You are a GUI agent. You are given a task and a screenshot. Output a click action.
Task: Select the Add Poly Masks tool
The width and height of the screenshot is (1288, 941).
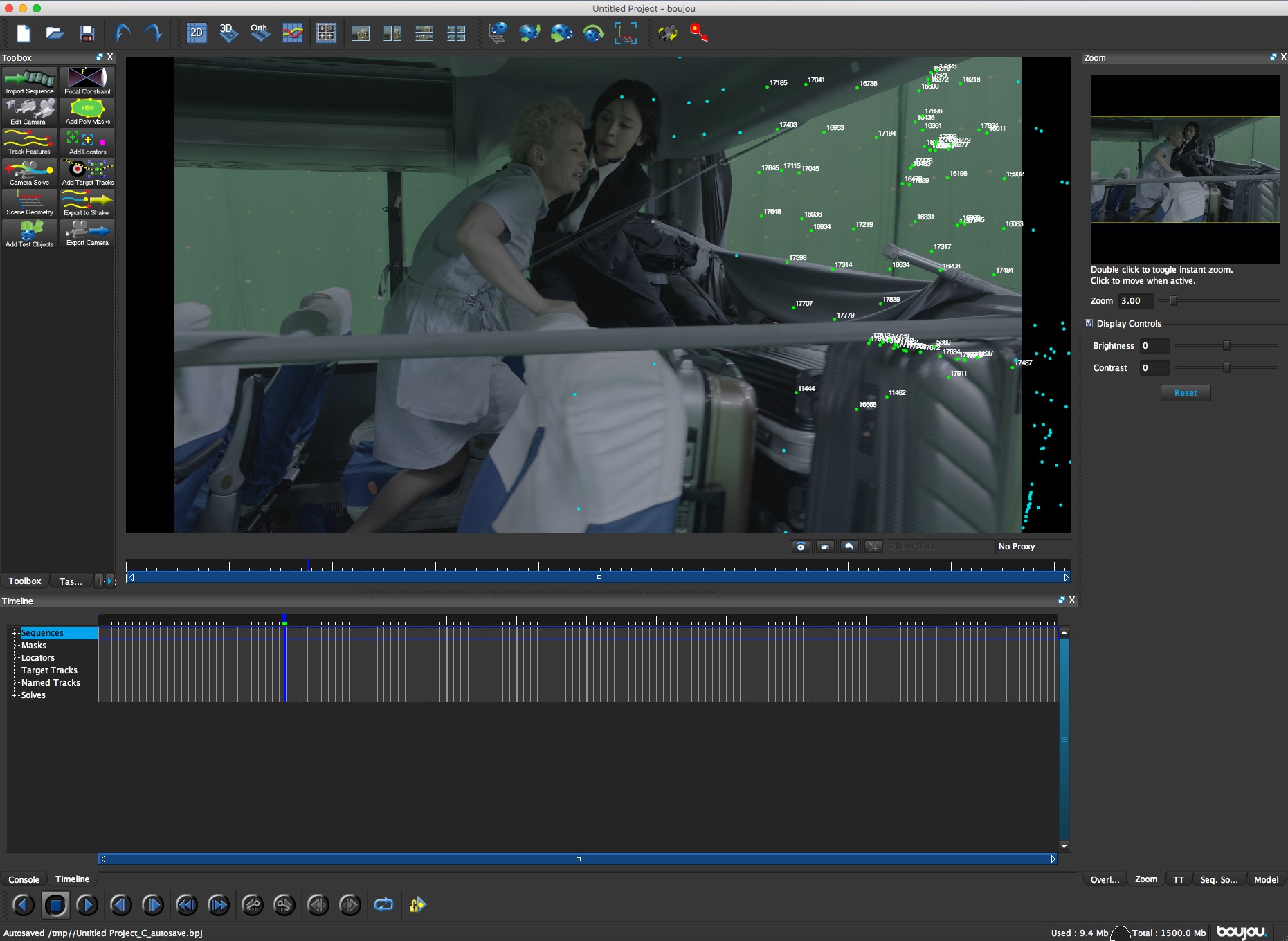point(87,112)
